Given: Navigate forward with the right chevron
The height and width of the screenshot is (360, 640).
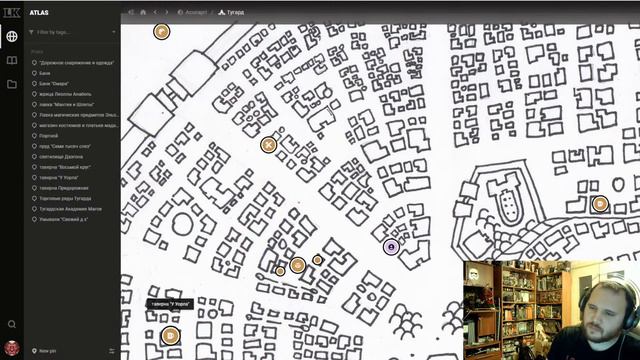Looking at the screenshot, I should pyautogui.click(x=167, y=12).
